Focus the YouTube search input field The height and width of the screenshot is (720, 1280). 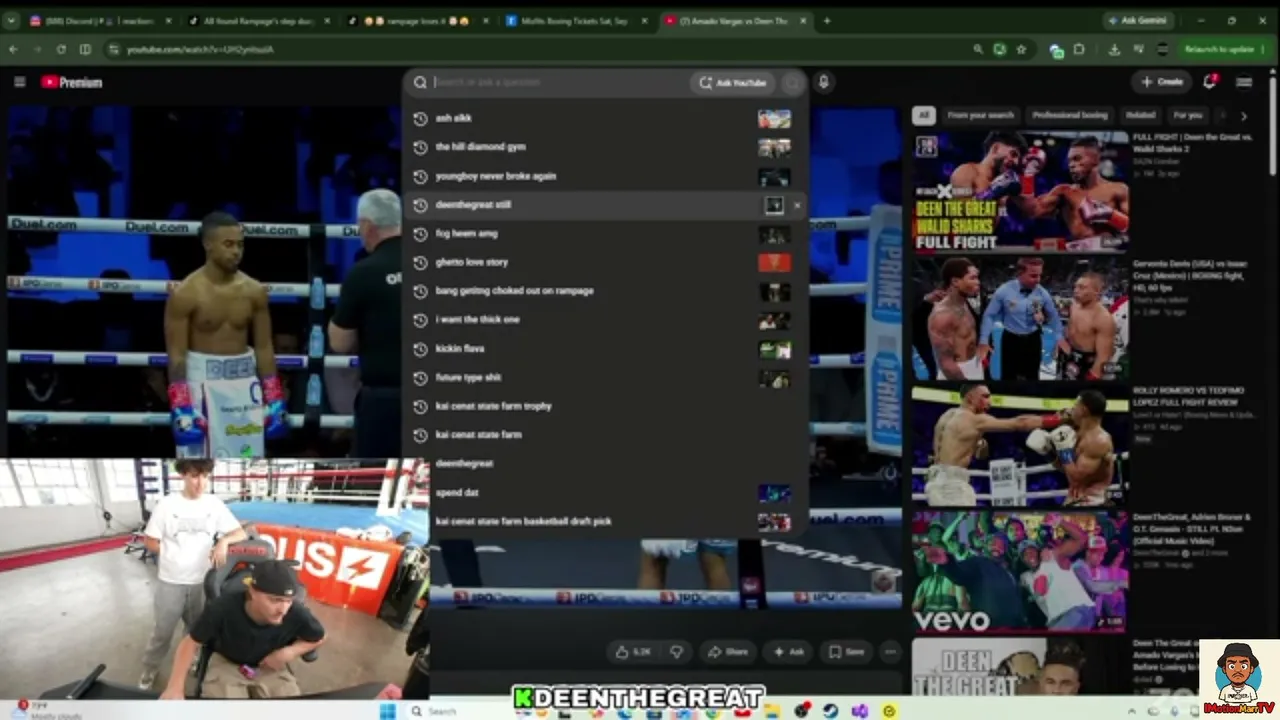[558, 83]
